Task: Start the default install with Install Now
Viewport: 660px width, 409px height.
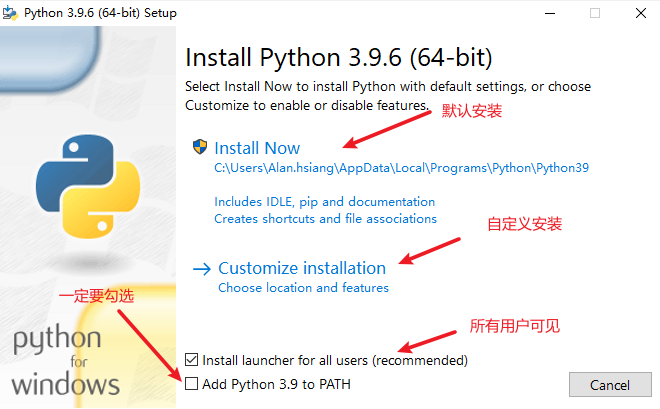Action: [257, 148]
